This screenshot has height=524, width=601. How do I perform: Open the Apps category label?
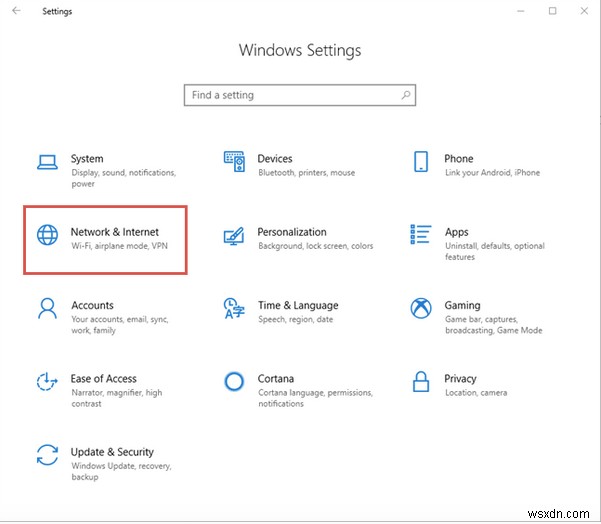pos(456,232)
